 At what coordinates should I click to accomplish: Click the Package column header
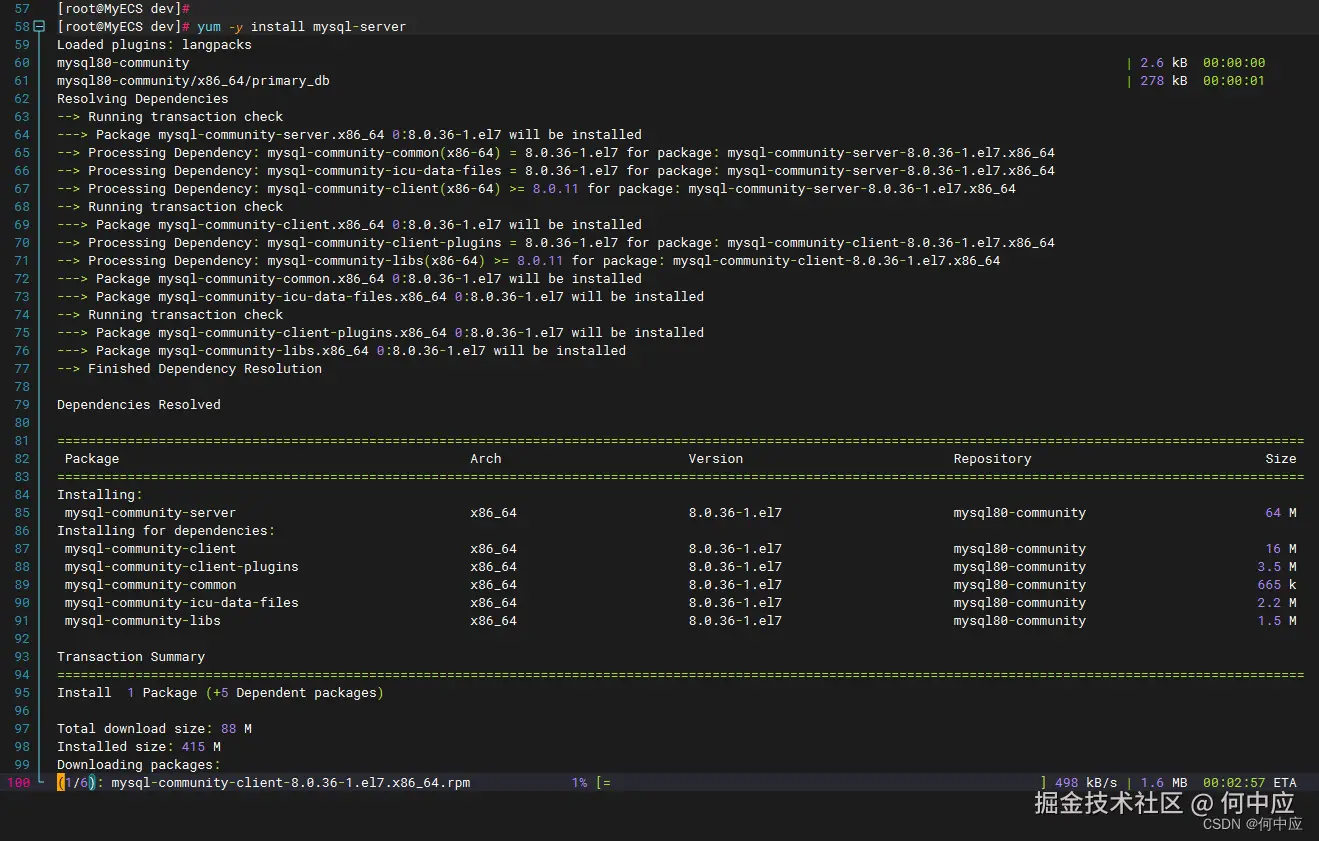pyautogui.click(x=92, y=459)
